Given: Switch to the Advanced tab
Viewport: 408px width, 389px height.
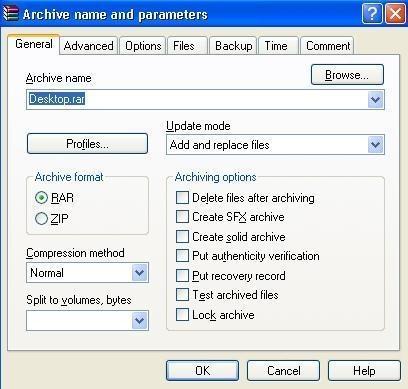Looking at the screenshot, I should 88,46.
